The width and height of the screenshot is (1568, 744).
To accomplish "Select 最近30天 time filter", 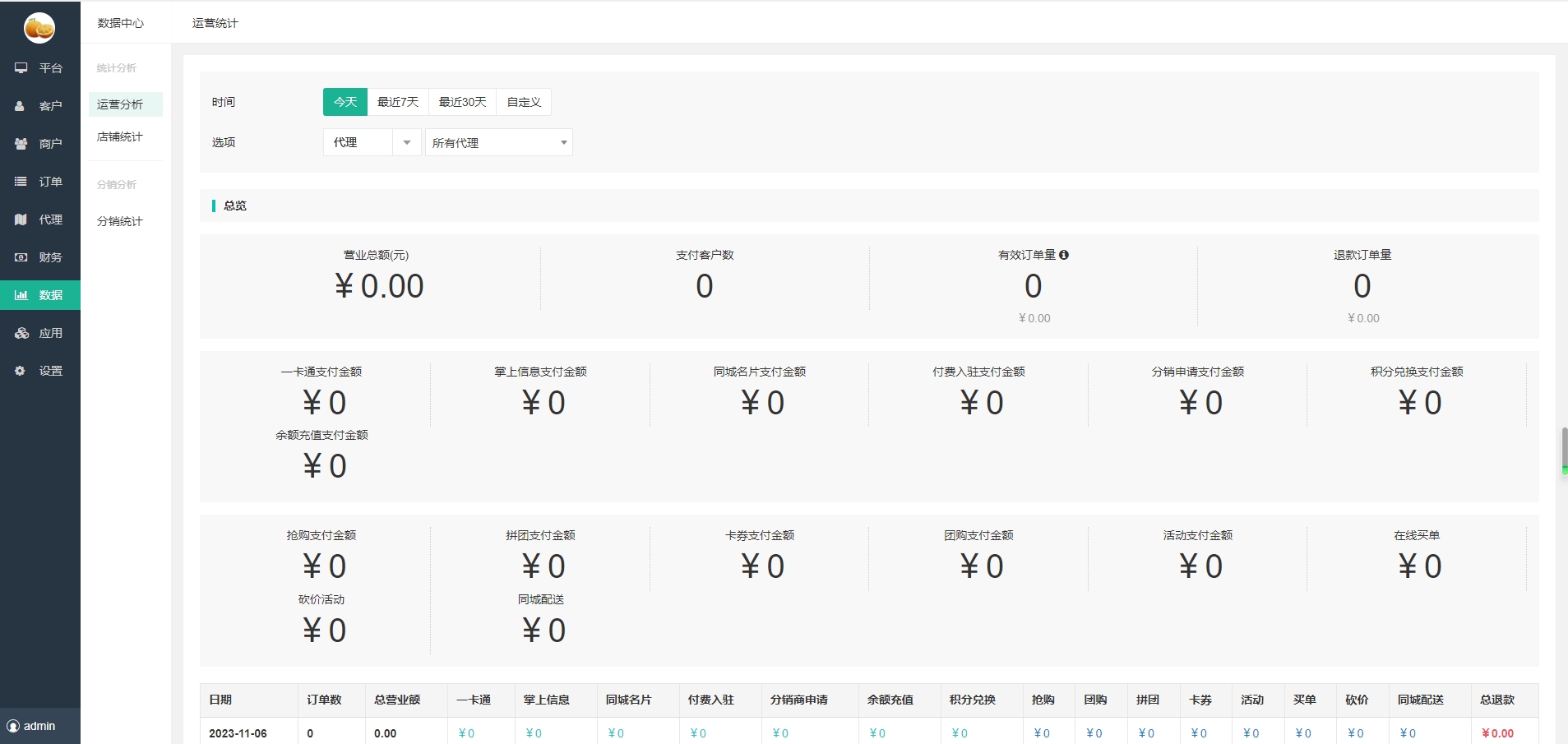I will [463, 102].
